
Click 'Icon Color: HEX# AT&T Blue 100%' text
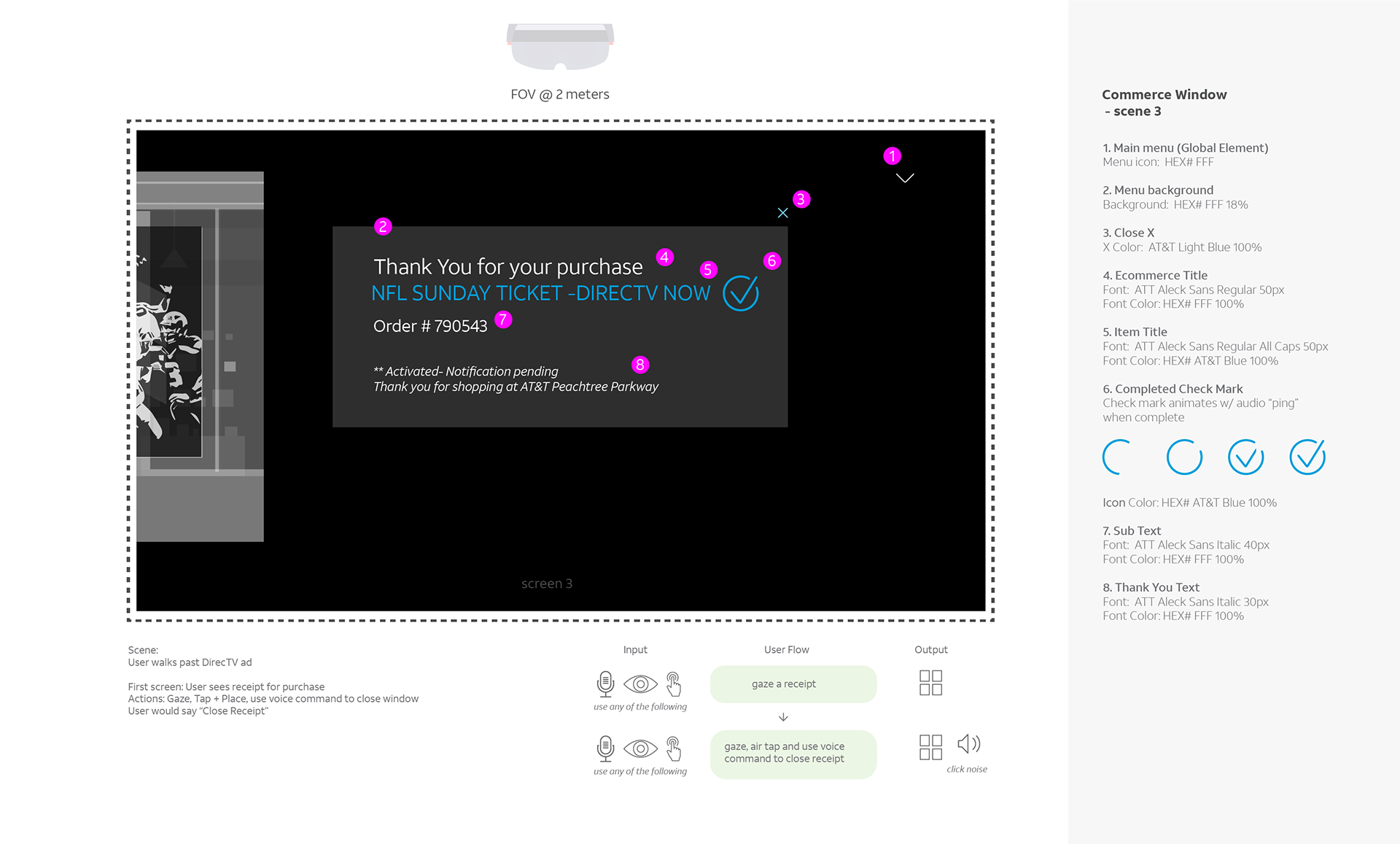pos(1189,503)
